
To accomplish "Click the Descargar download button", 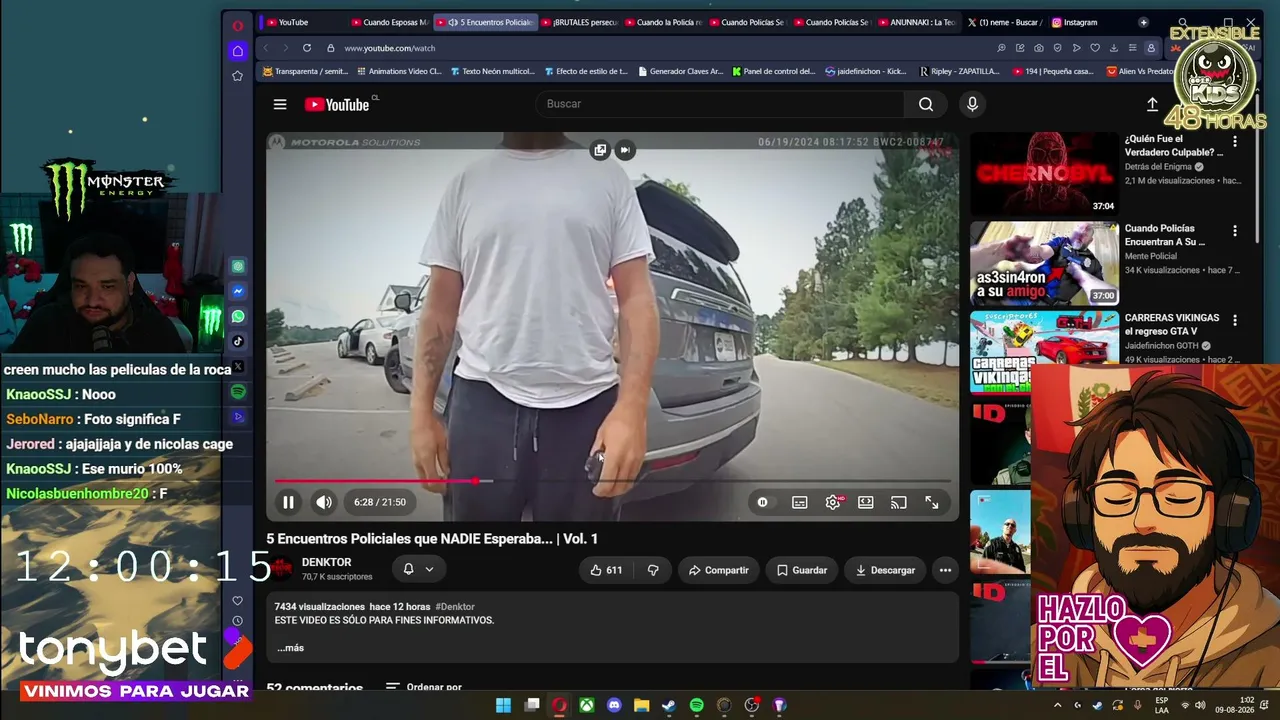I will 885,570.
